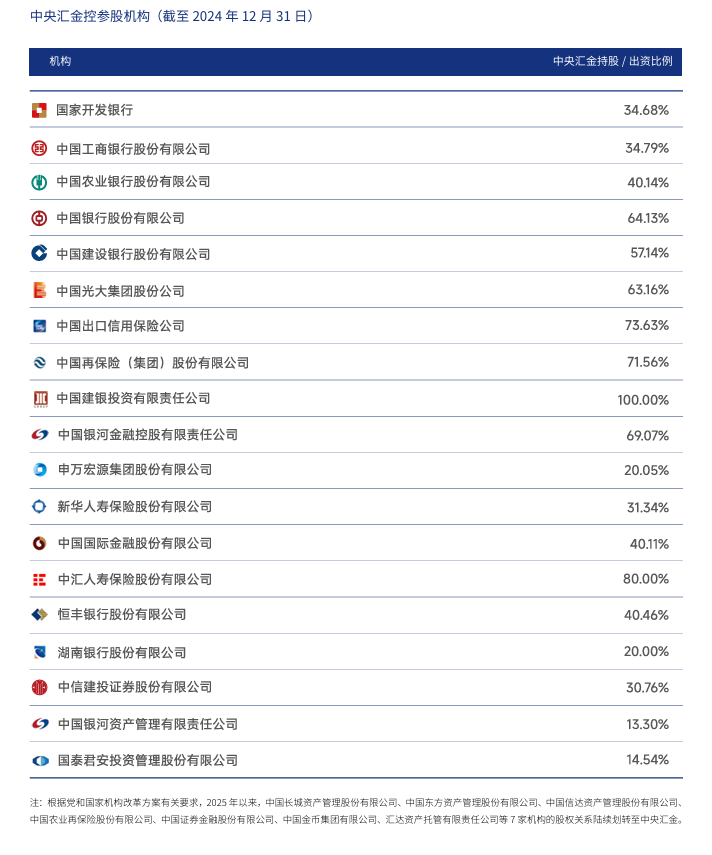Viewport: 712px width, 855px height.
Task: Click the China Everbright Group logo icon
Action: [39, 291]
